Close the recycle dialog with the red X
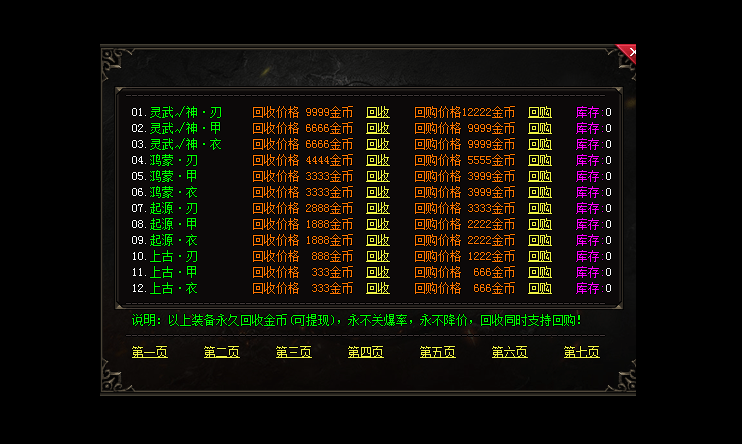The height and width of the screenshot is (444, 742). (x=631, y=52)
